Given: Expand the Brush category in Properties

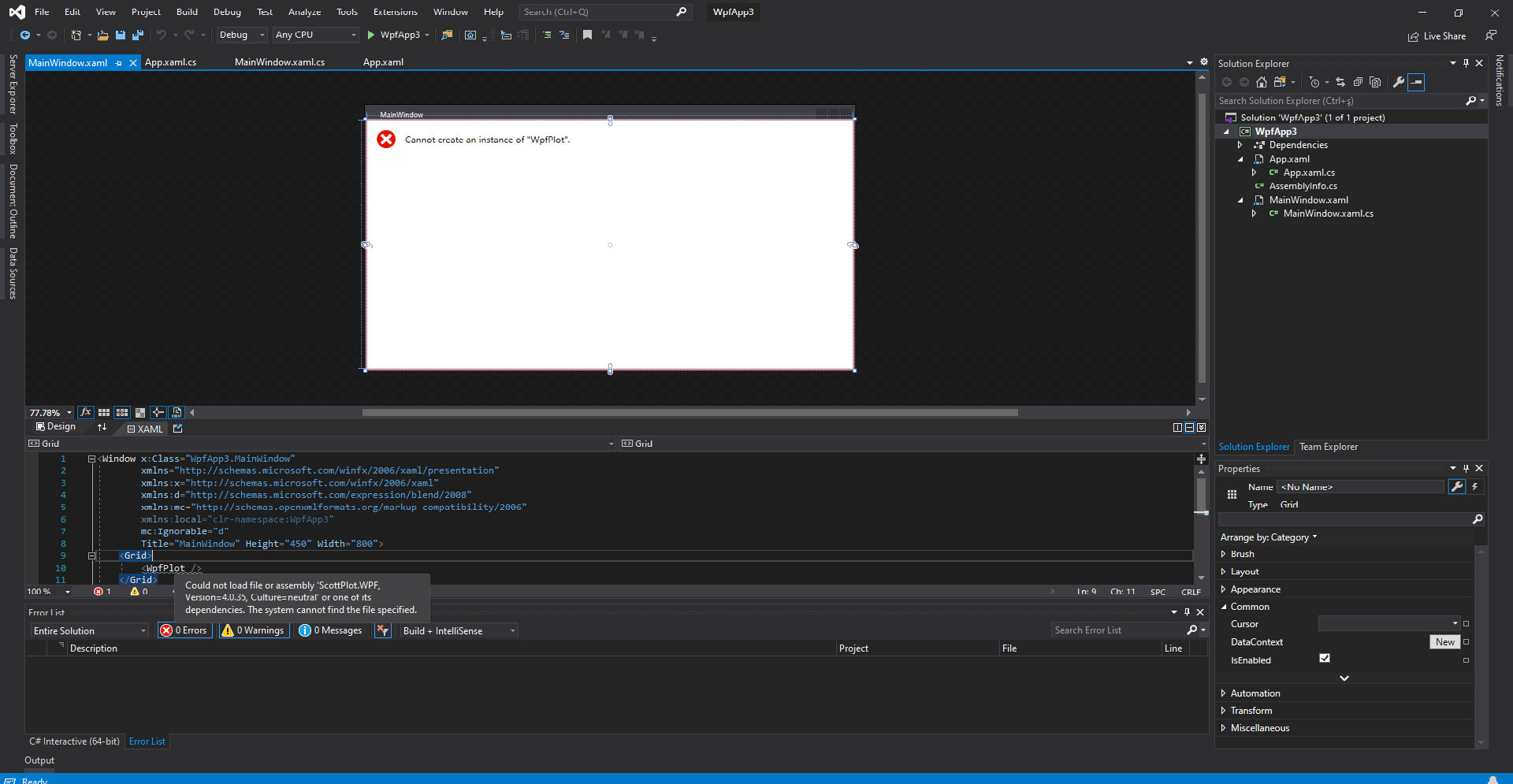Looking at the screenshot, I should [x=1225, y=554].
